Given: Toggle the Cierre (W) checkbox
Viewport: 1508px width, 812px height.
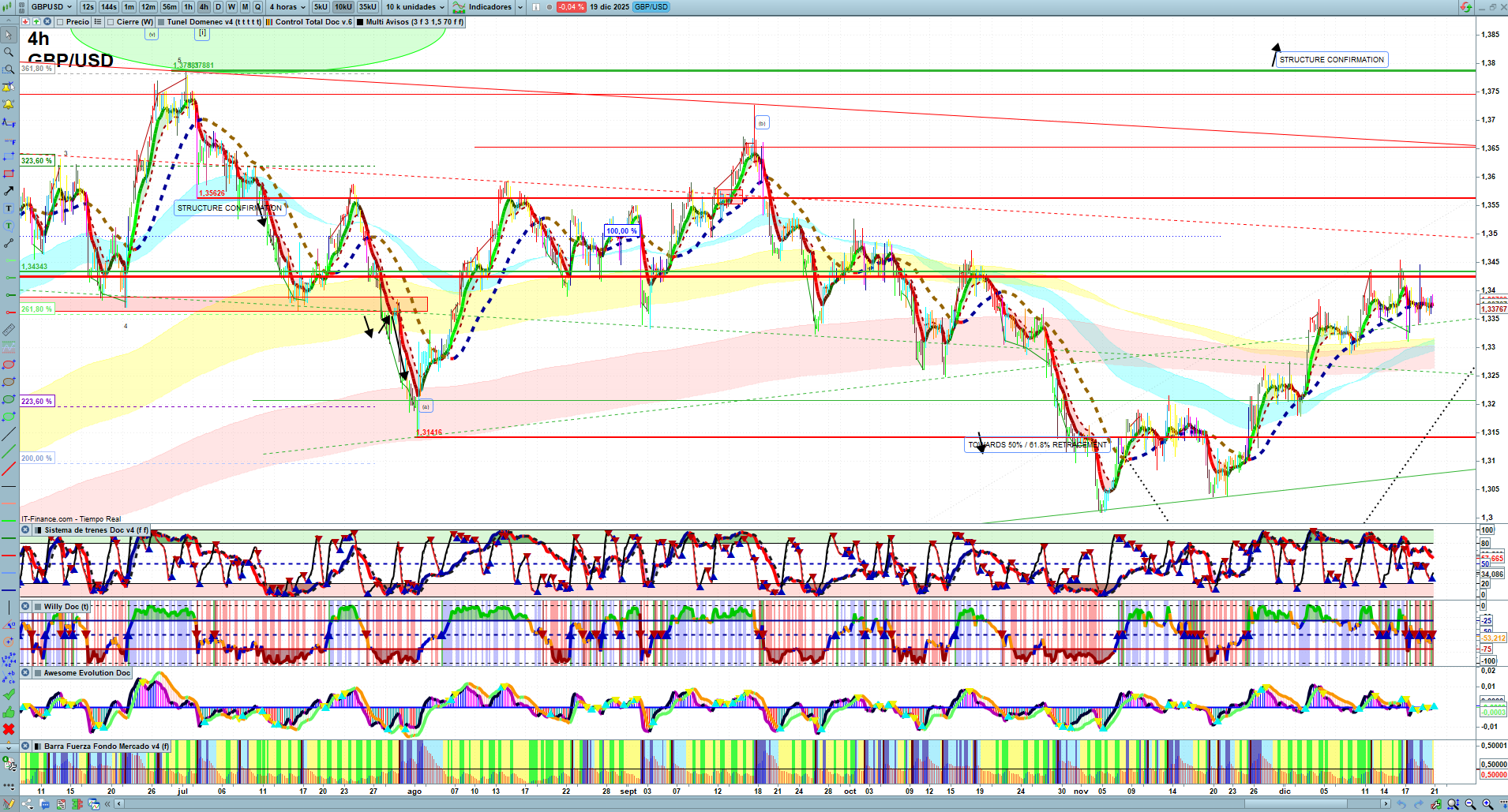Looking at the screenshot, I should [111, 22].
